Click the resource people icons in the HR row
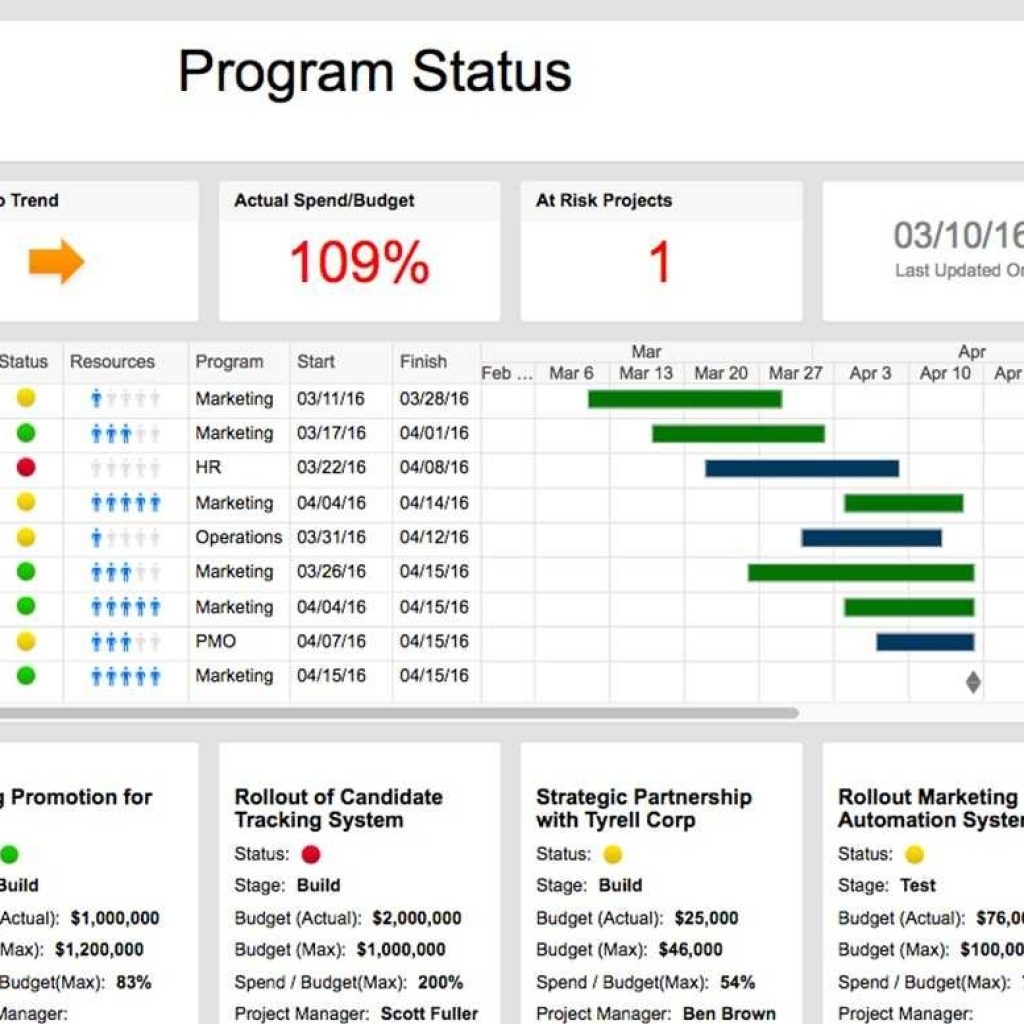1024x1024 pixels. click(x=125, y=468)
